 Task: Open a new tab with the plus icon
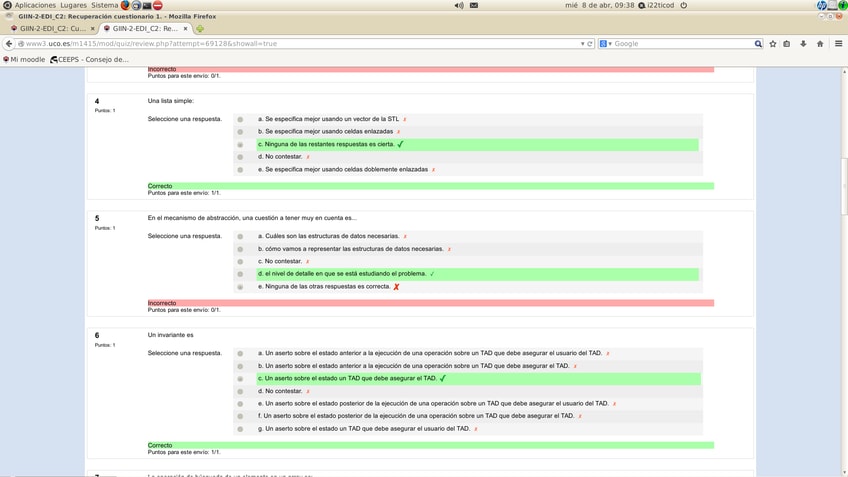200,29
